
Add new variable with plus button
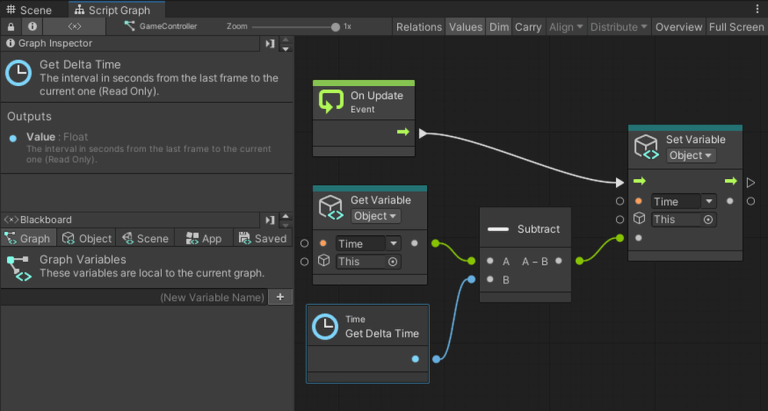click(x=280, y=297)
